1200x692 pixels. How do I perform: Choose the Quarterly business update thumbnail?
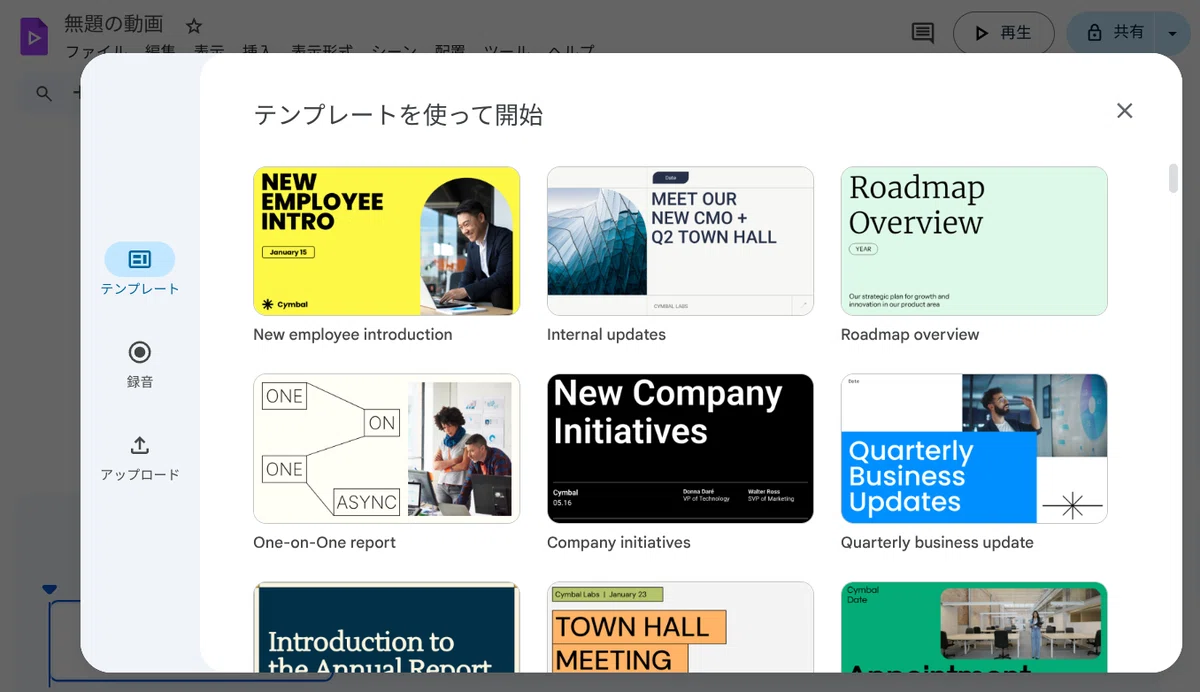pyautogui.click(x=974, y=449)
